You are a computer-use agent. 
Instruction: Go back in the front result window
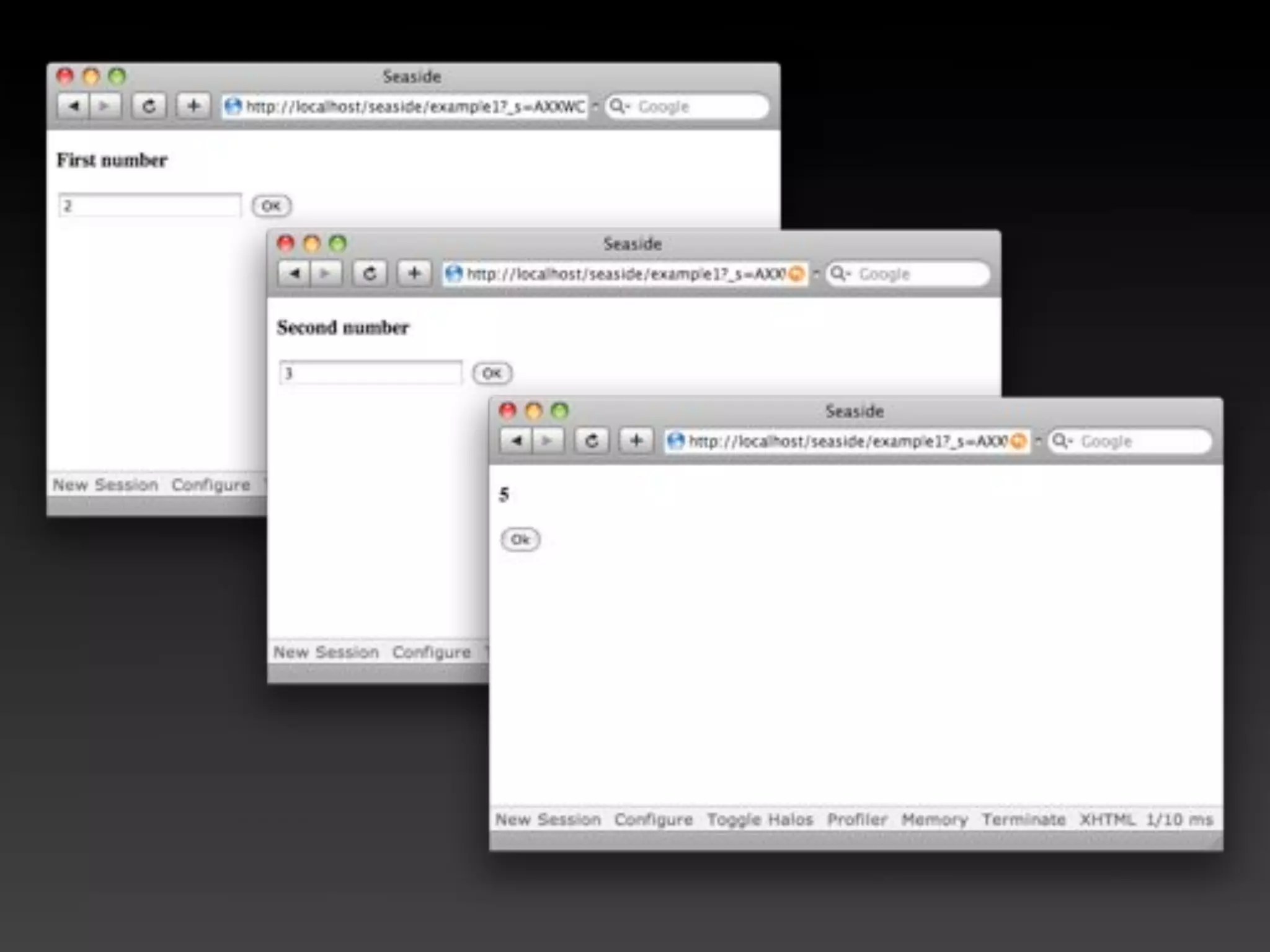click(516, 441)
